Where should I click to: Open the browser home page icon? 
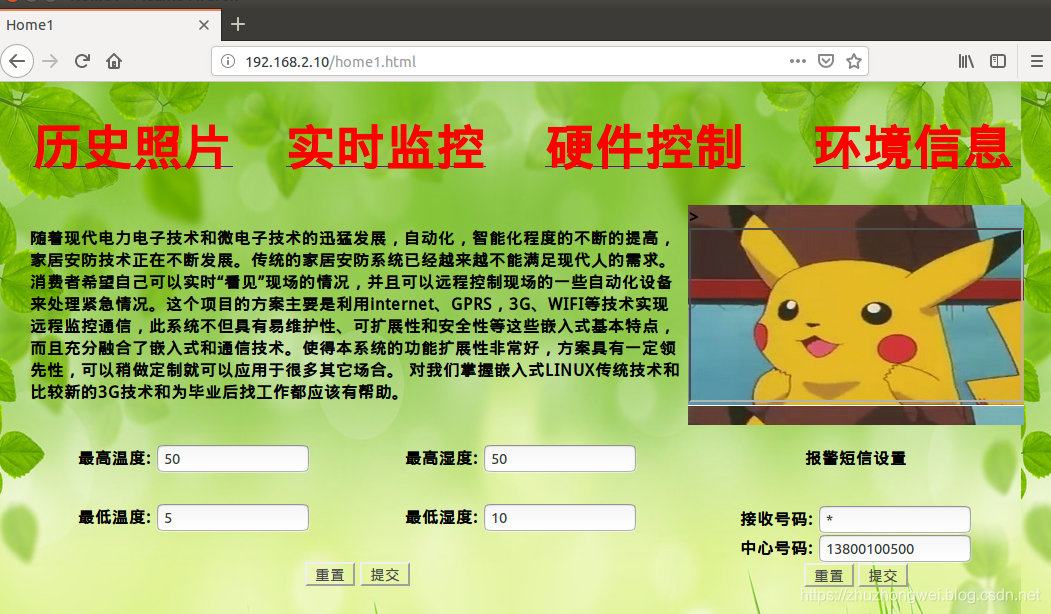(114, 62)
